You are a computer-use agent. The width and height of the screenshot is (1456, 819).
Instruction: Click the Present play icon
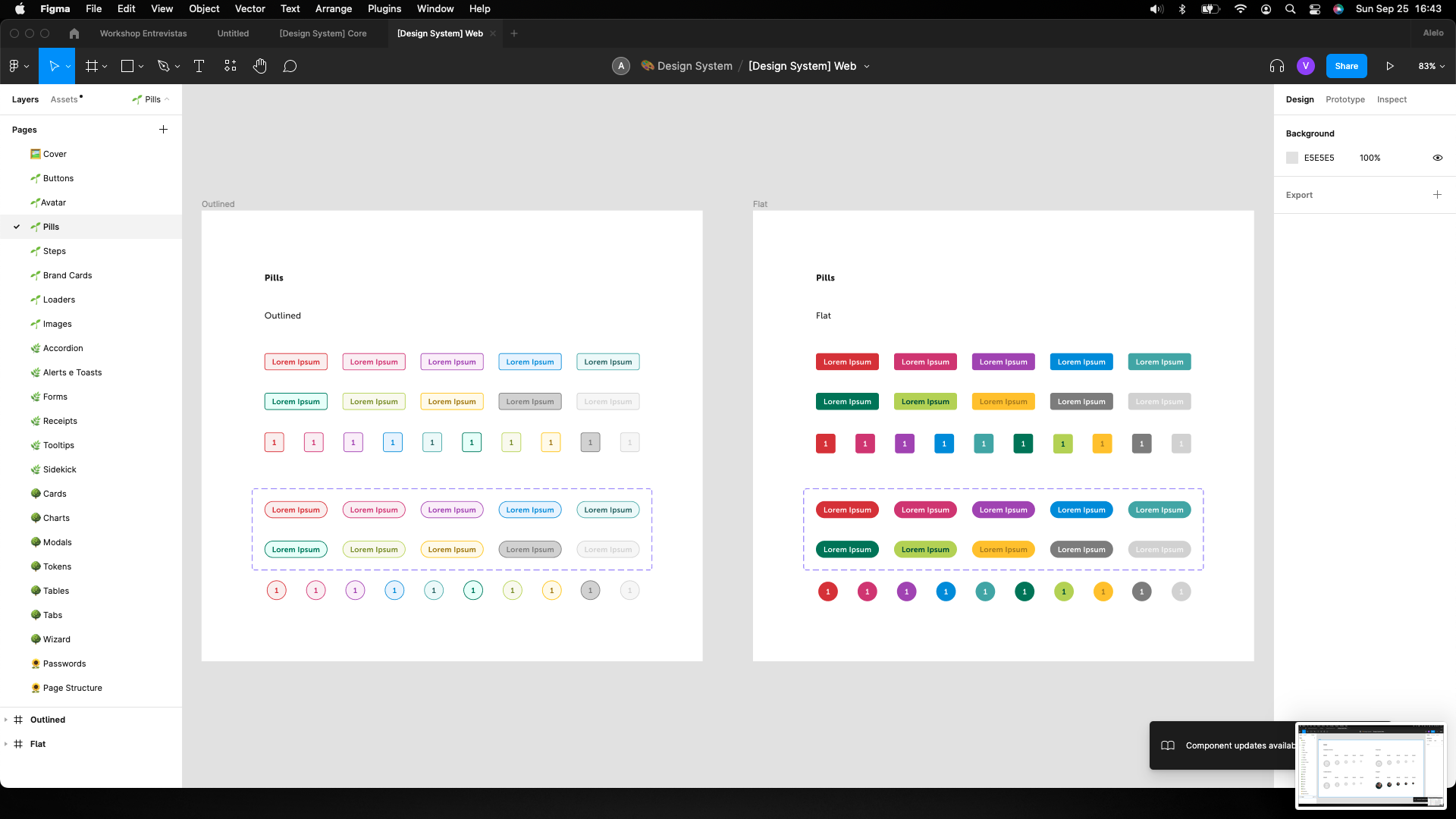[x=1389, y=66]
